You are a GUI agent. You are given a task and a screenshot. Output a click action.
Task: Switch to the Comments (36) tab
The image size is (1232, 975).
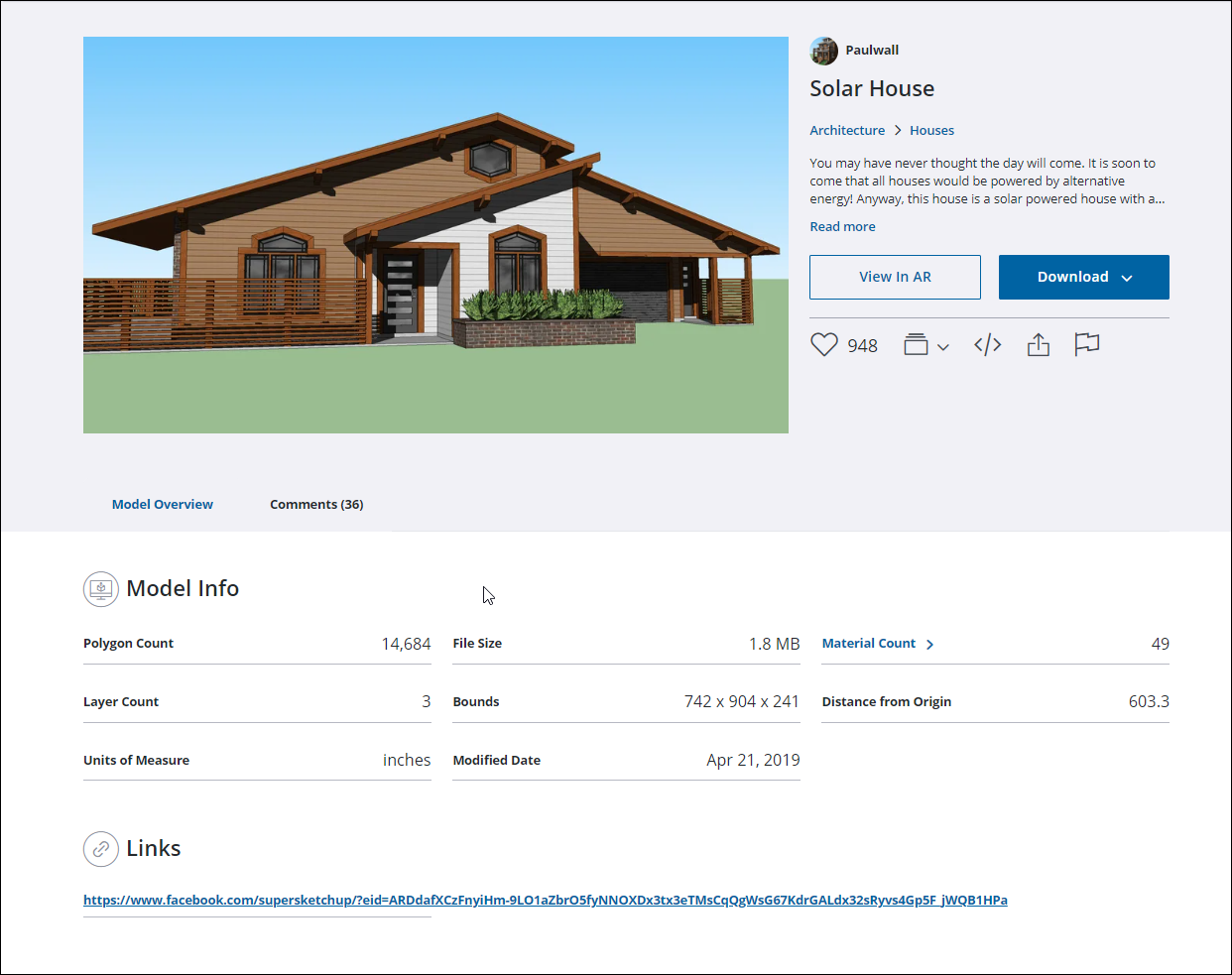(x=316, y=505)
